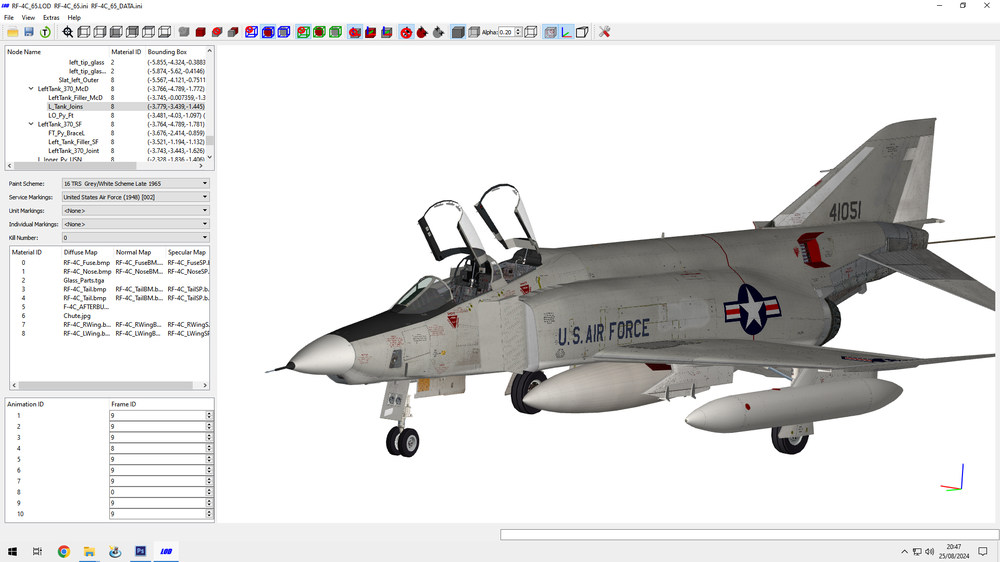Image resolution: width=1000 pixels, height=562 pixels.
Task: Open the Extras menu
Action: [51, 18]
